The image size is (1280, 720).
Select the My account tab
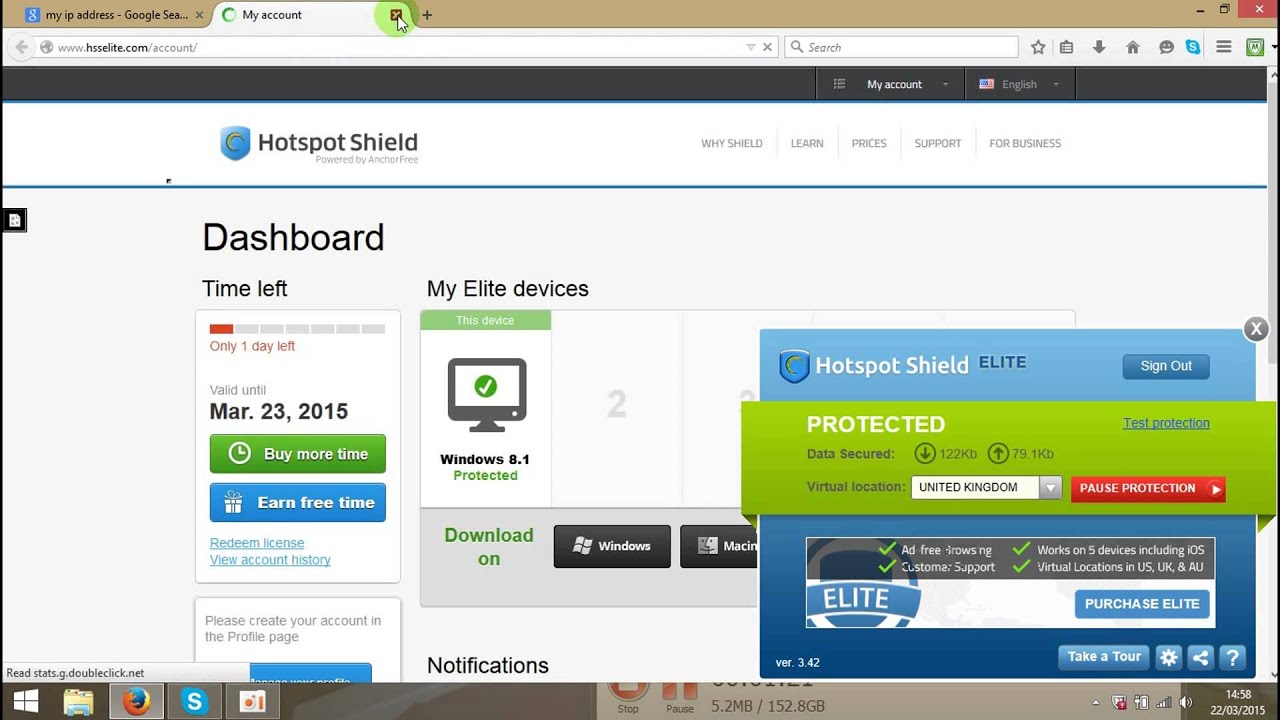point(300,15)
